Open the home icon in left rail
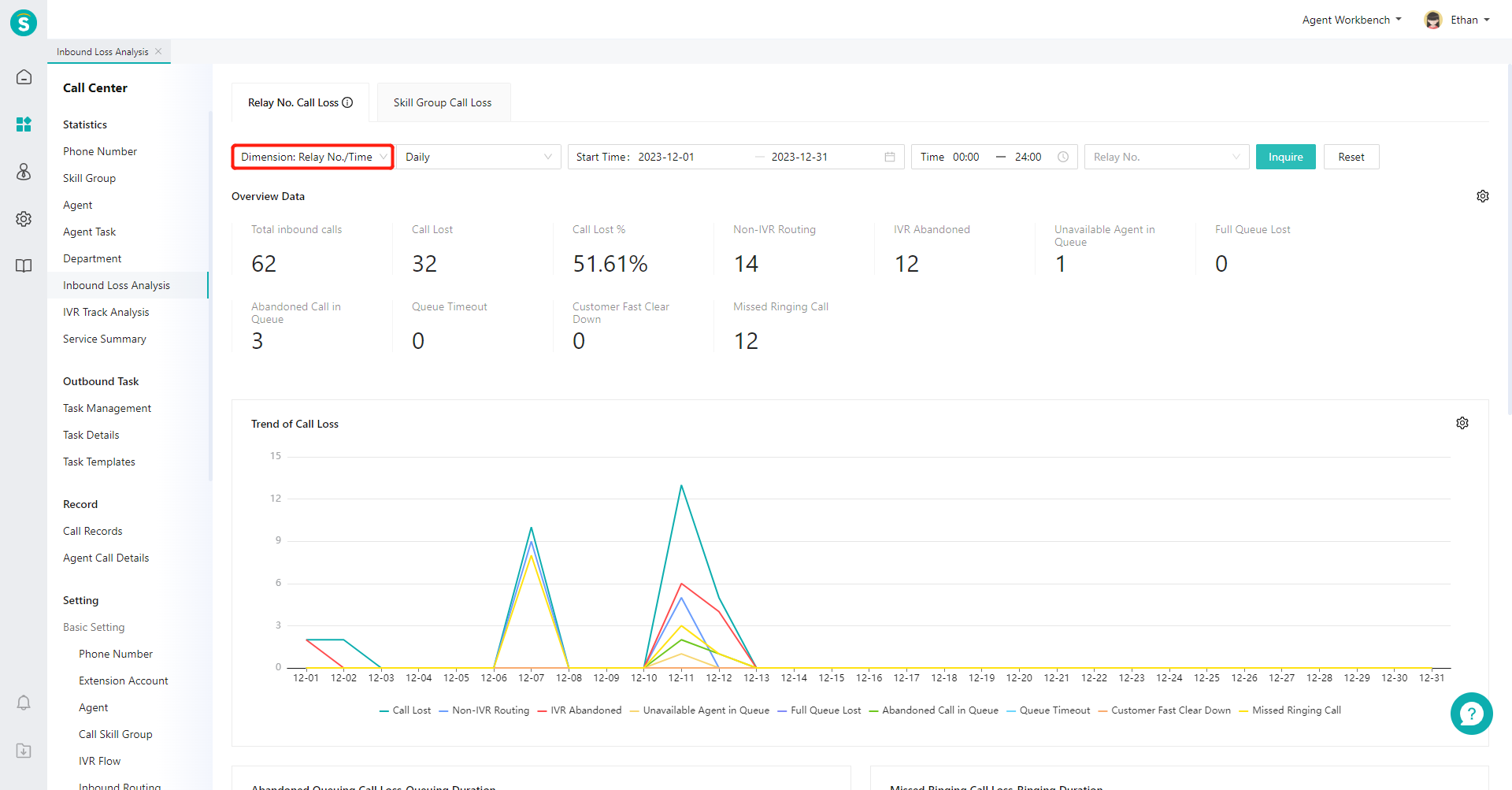 pos(24,77)
